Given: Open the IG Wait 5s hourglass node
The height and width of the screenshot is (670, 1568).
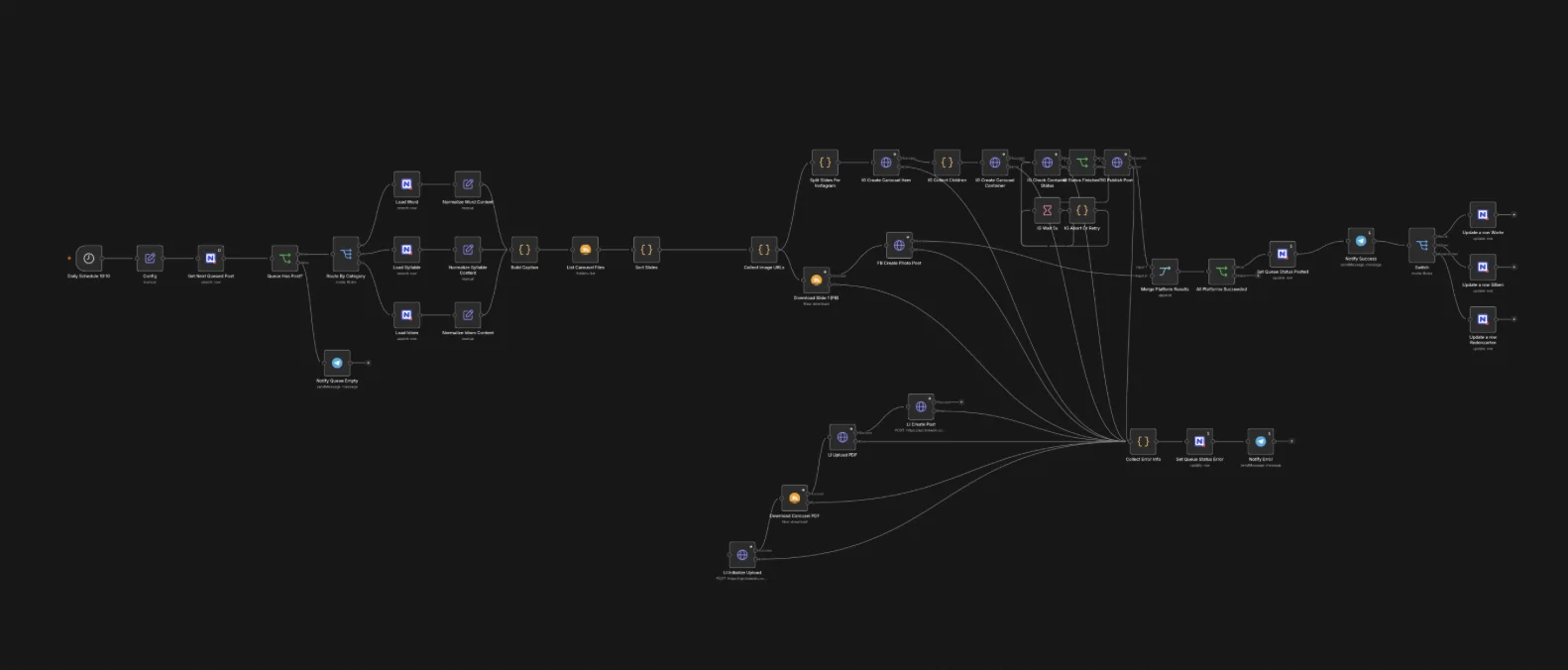Looking at the screenshot, I should [1047, 210].
